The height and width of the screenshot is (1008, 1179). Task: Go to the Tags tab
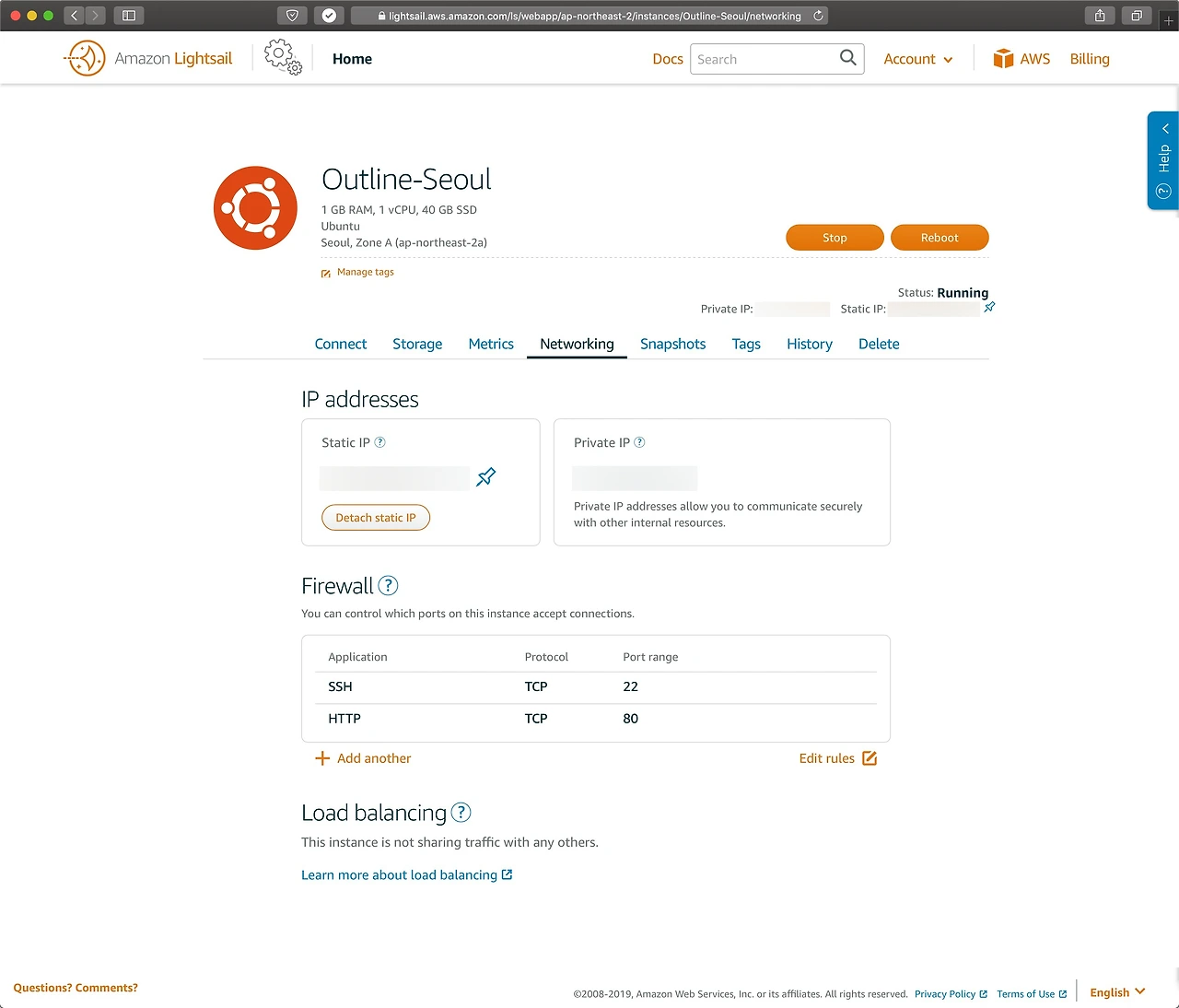(746, 344)
